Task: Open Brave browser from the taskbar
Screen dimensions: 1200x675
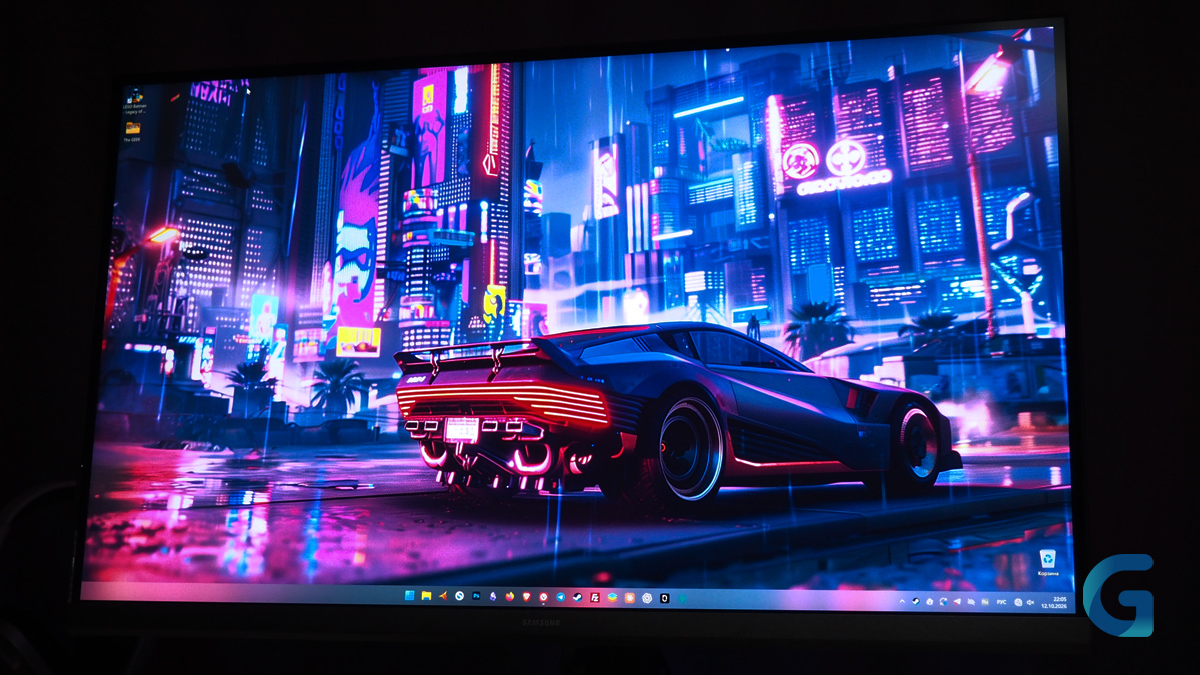Action: pos(527,597)
